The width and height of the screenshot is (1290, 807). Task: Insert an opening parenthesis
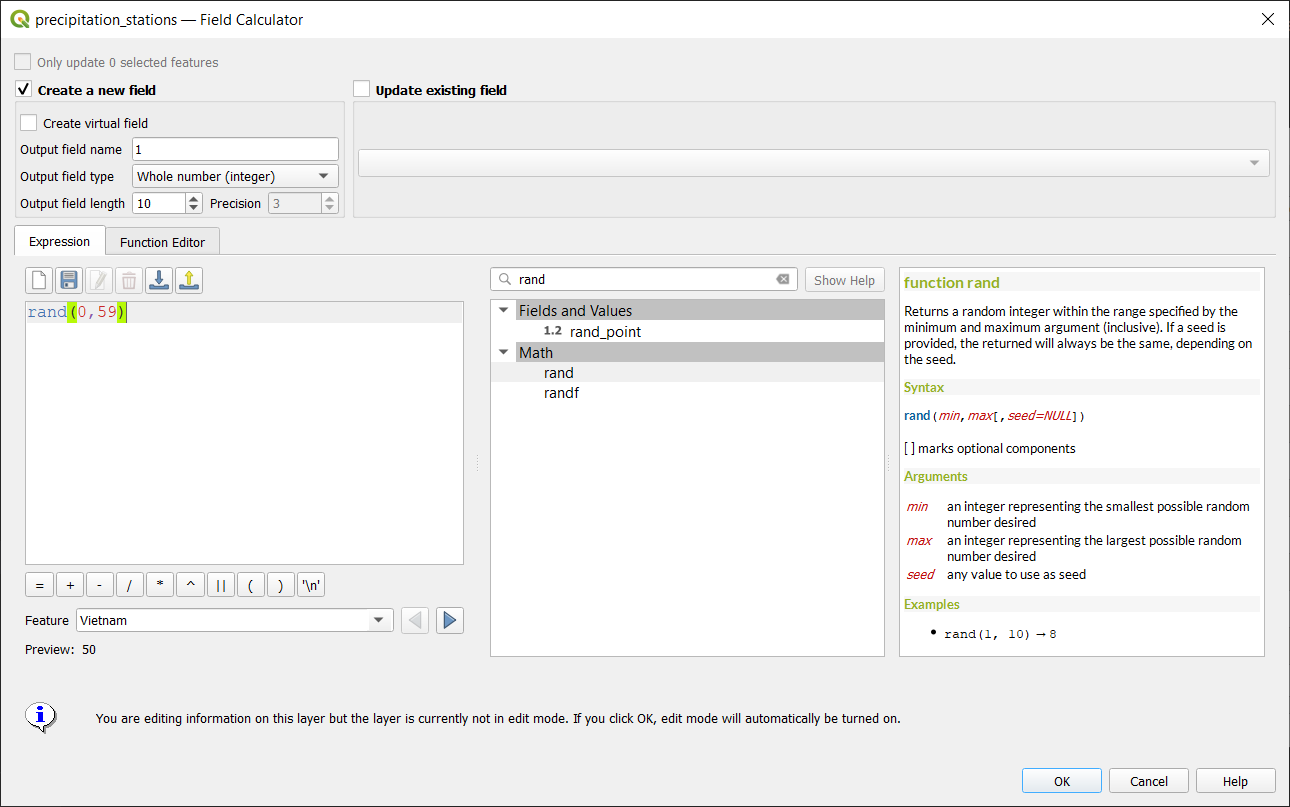(250, 586)
